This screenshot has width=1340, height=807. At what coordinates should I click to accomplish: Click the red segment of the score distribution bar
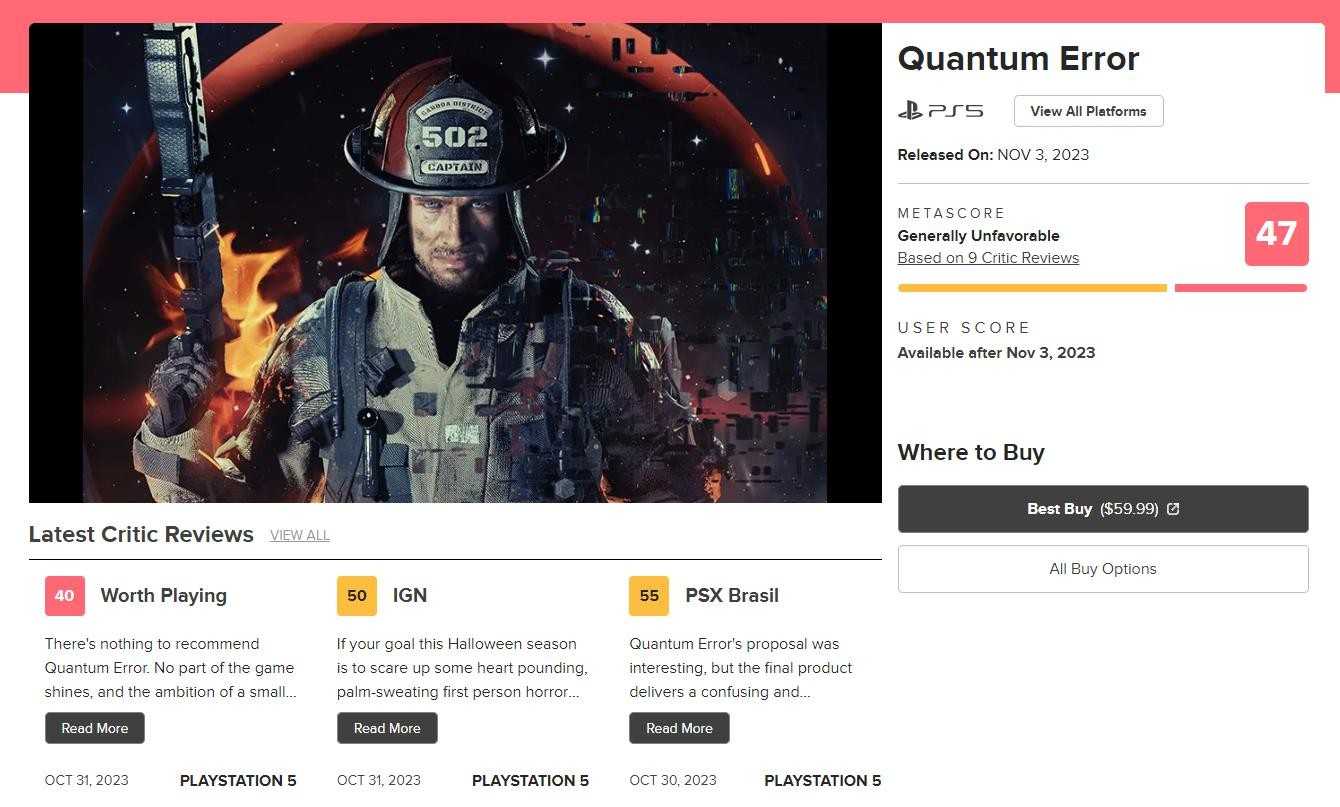coord(1241,288)
